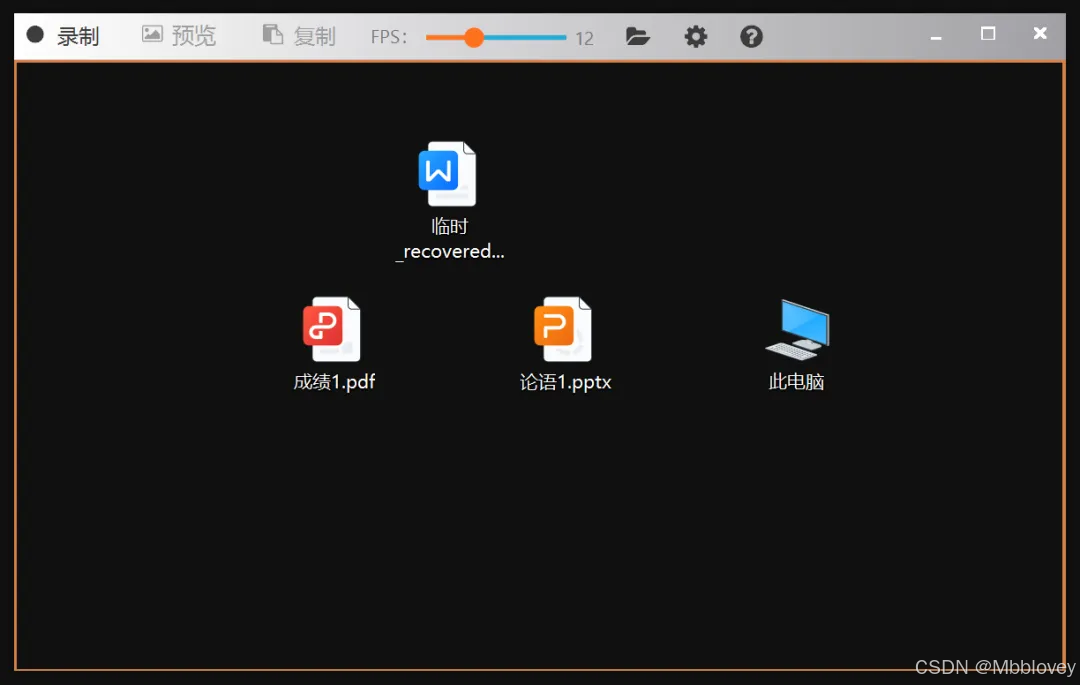Click the 成绩1.pdf file name label
This screenshot has height=685, width=1080.
(x=335, y=382)
